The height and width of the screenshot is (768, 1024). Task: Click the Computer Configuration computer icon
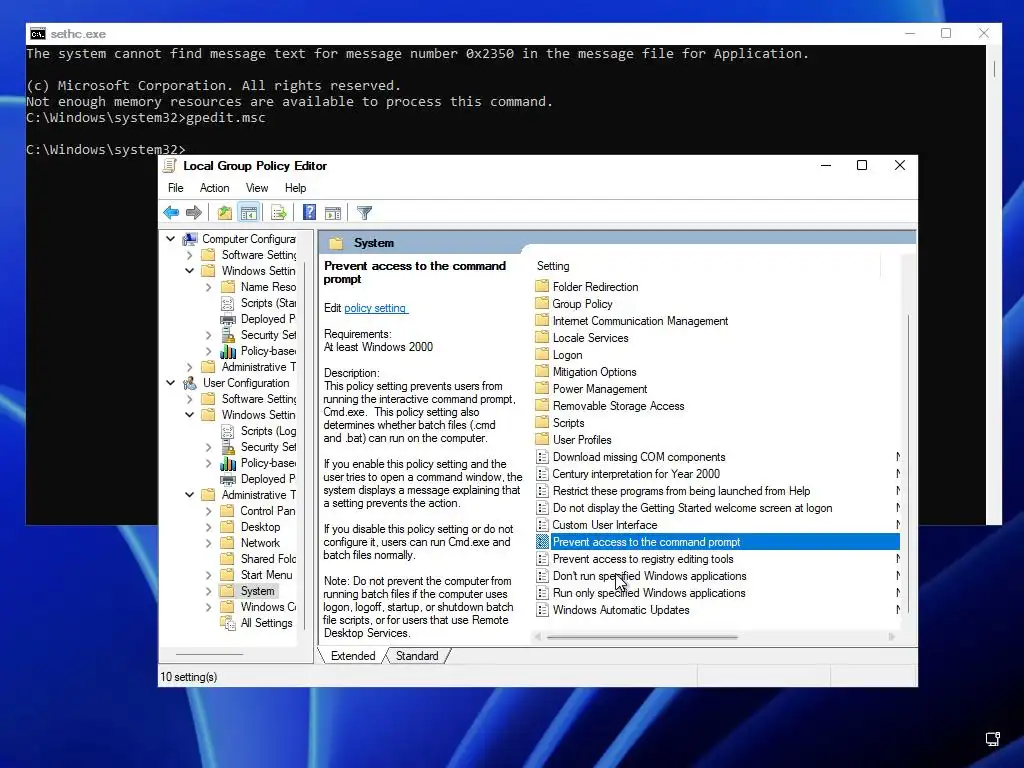[190, 239]
